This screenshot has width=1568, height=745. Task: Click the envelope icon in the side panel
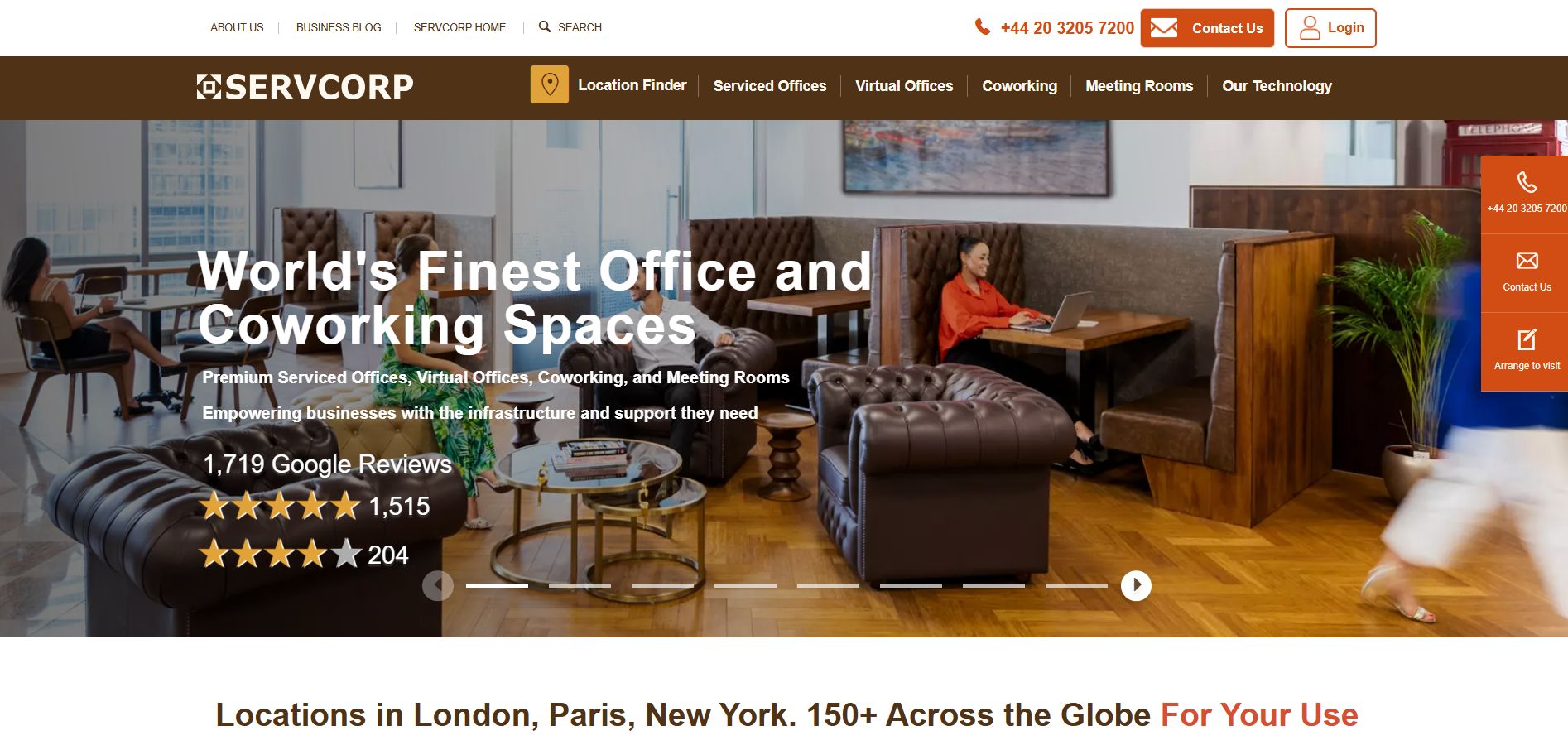[x=1527, y=261]
